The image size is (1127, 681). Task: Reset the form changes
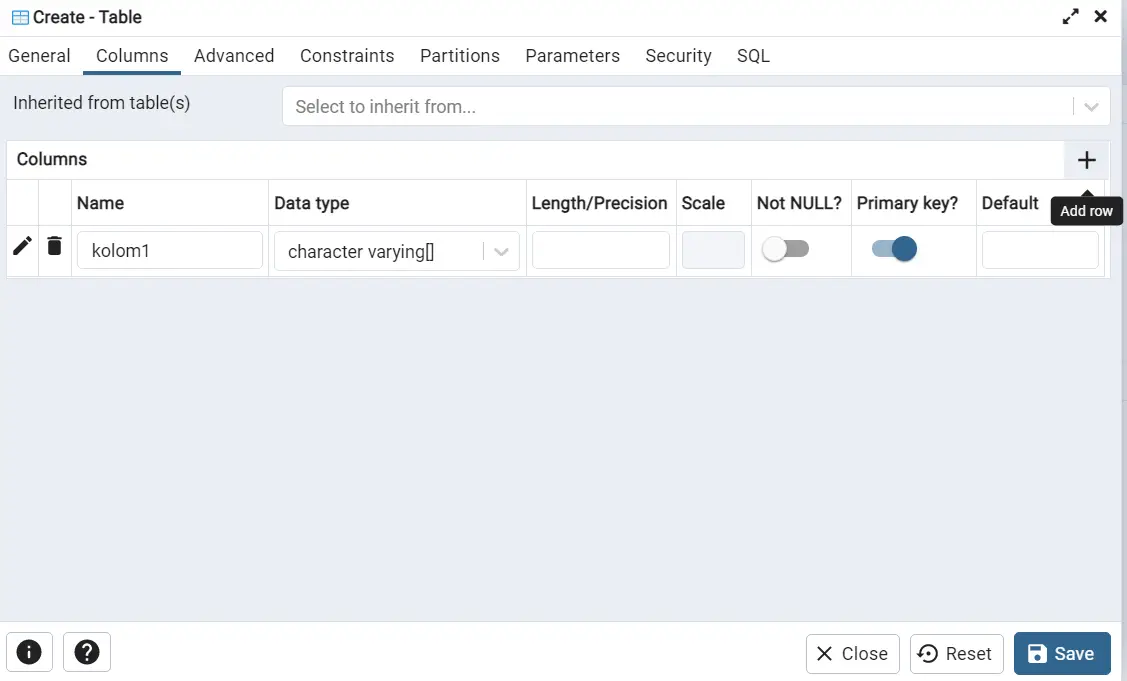(x=956, y=653)
